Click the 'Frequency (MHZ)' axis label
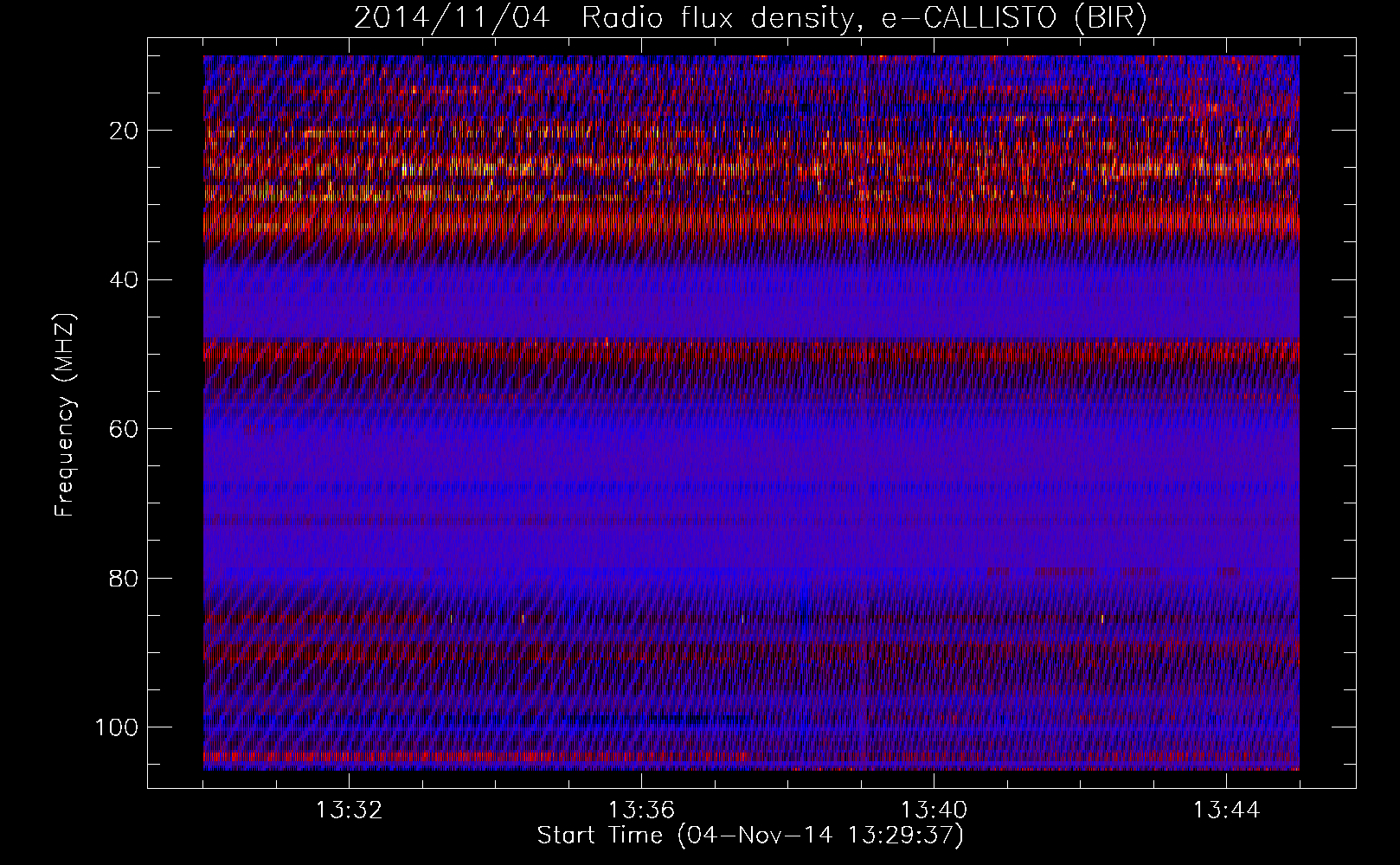1400x865 pixels. pos(66,415)
